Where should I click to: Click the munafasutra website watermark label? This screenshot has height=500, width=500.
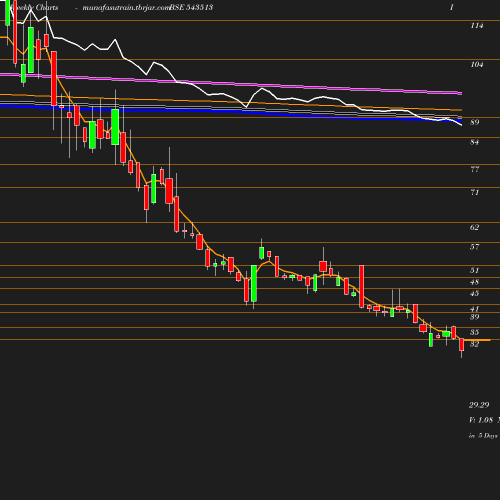tap(126, 7)
